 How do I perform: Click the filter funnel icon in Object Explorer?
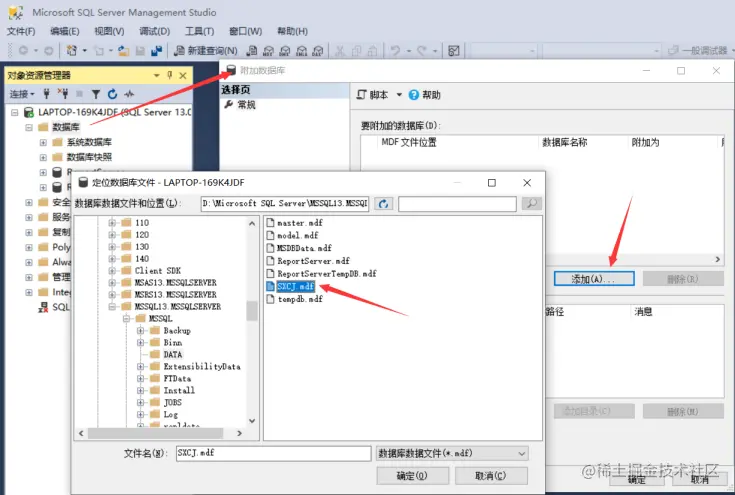tap(96, 94)
